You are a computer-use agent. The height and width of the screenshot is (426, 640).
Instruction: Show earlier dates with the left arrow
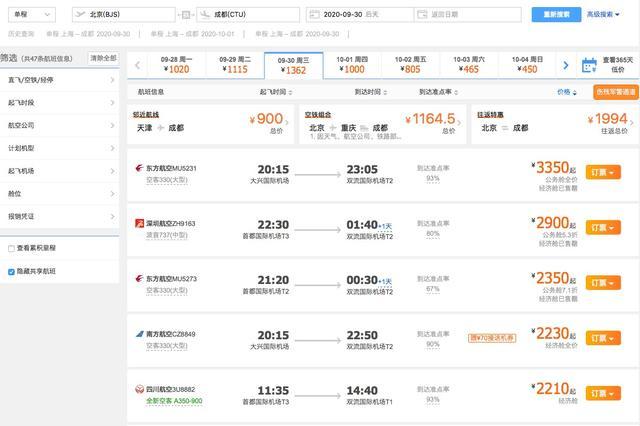138,65
